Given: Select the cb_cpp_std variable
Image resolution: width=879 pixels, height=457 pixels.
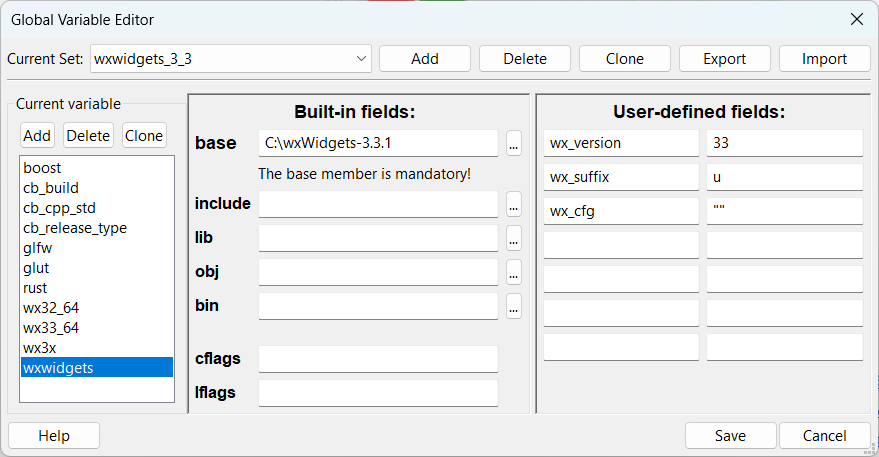Looking at the screenshot, I should [97, 208].
